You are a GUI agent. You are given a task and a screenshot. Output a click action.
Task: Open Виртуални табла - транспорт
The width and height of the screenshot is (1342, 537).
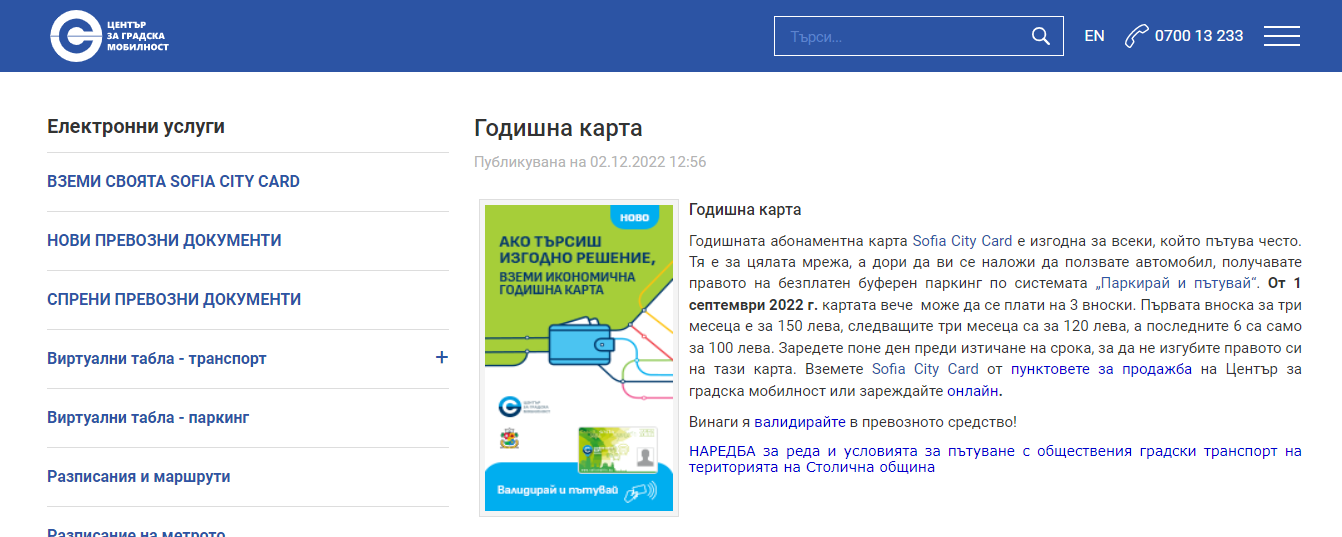point(157,359)
